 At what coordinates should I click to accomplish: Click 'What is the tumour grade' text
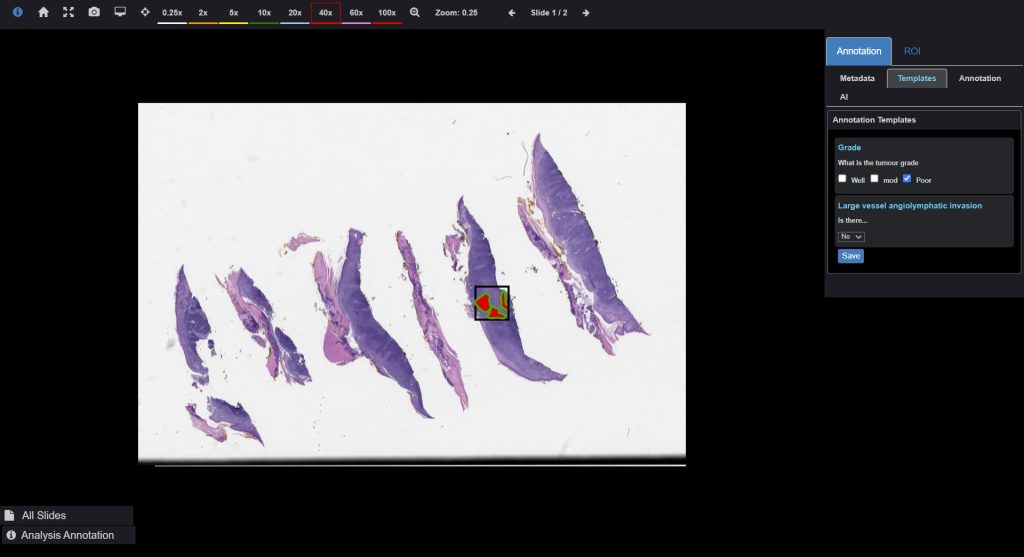click(878, 163)
